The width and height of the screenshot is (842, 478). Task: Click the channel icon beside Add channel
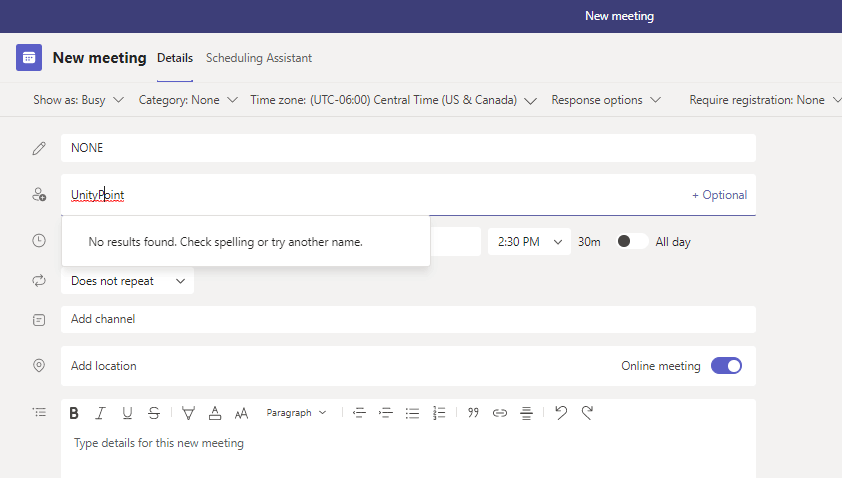click(39, 320)
